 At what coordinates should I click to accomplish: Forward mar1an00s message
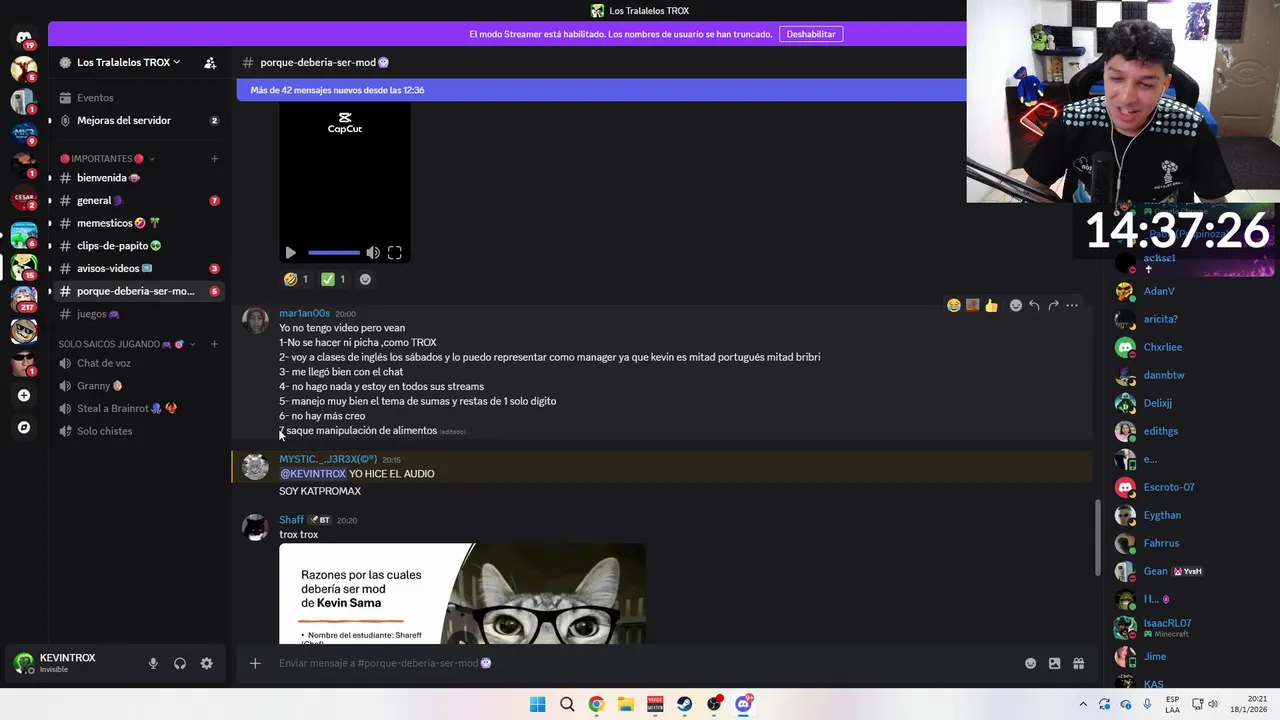1053,305
